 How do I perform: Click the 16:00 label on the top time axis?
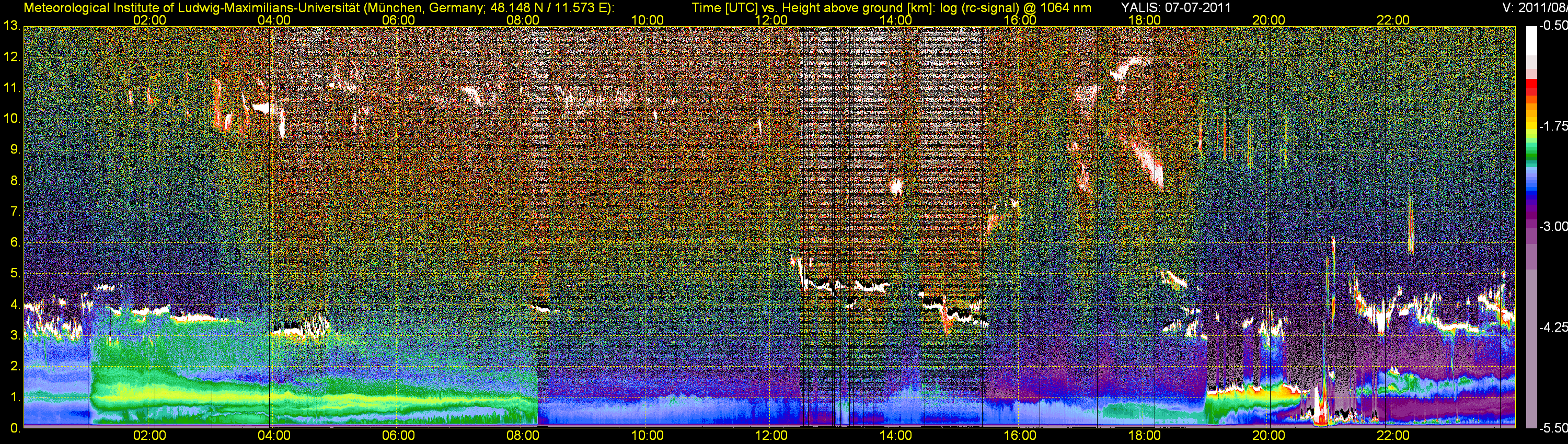click(x=1020, y=20)
